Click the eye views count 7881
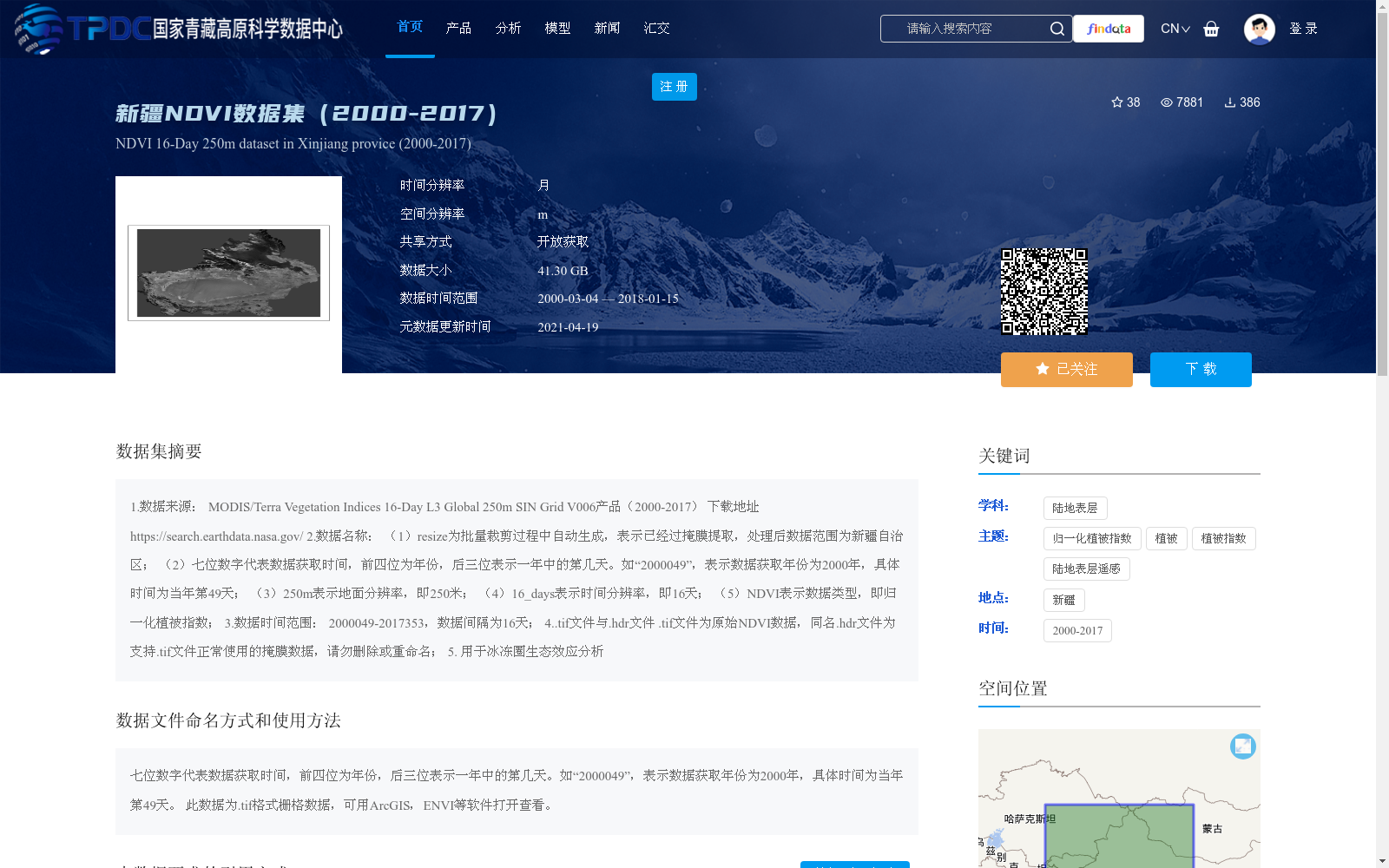Image resolution: width=1389 pixels, height=868 pixels. pos(1182,102)
